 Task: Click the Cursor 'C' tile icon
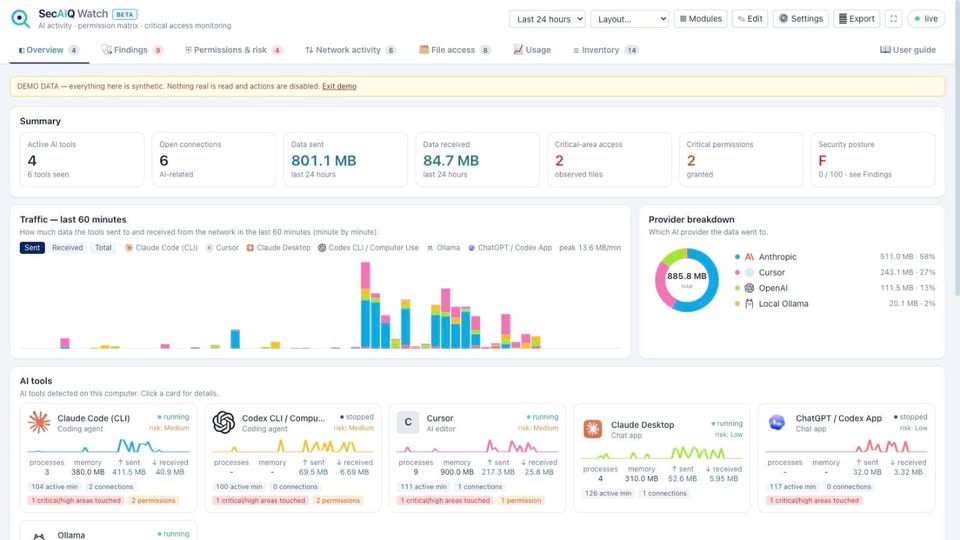(x=408, y=422)
